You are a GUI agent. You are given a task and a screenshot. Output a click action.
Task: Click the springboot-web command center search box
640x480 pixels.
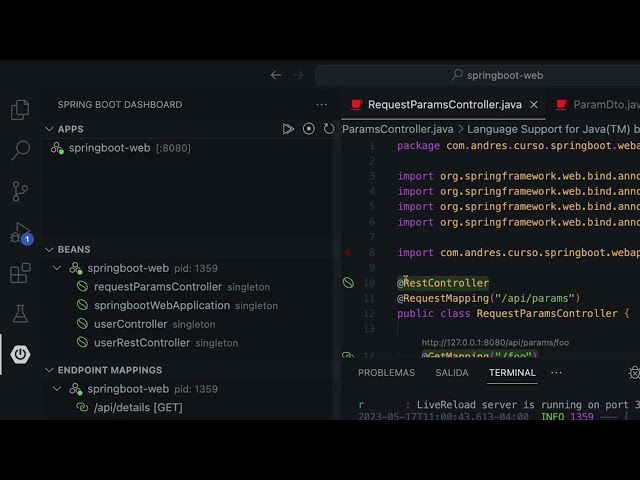pos(478,75)
